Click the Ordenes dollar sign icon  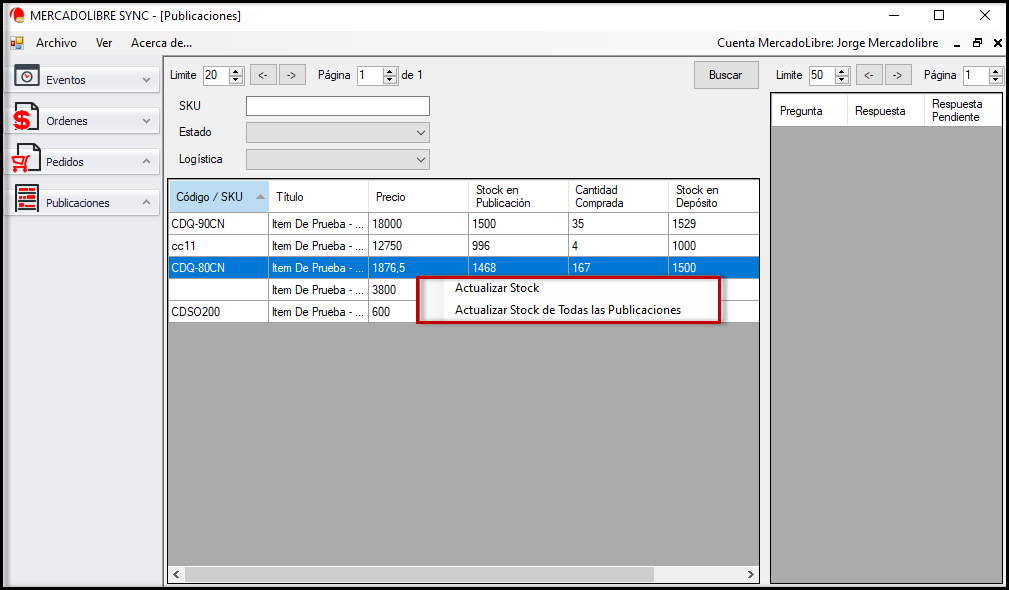click(26, 117)
